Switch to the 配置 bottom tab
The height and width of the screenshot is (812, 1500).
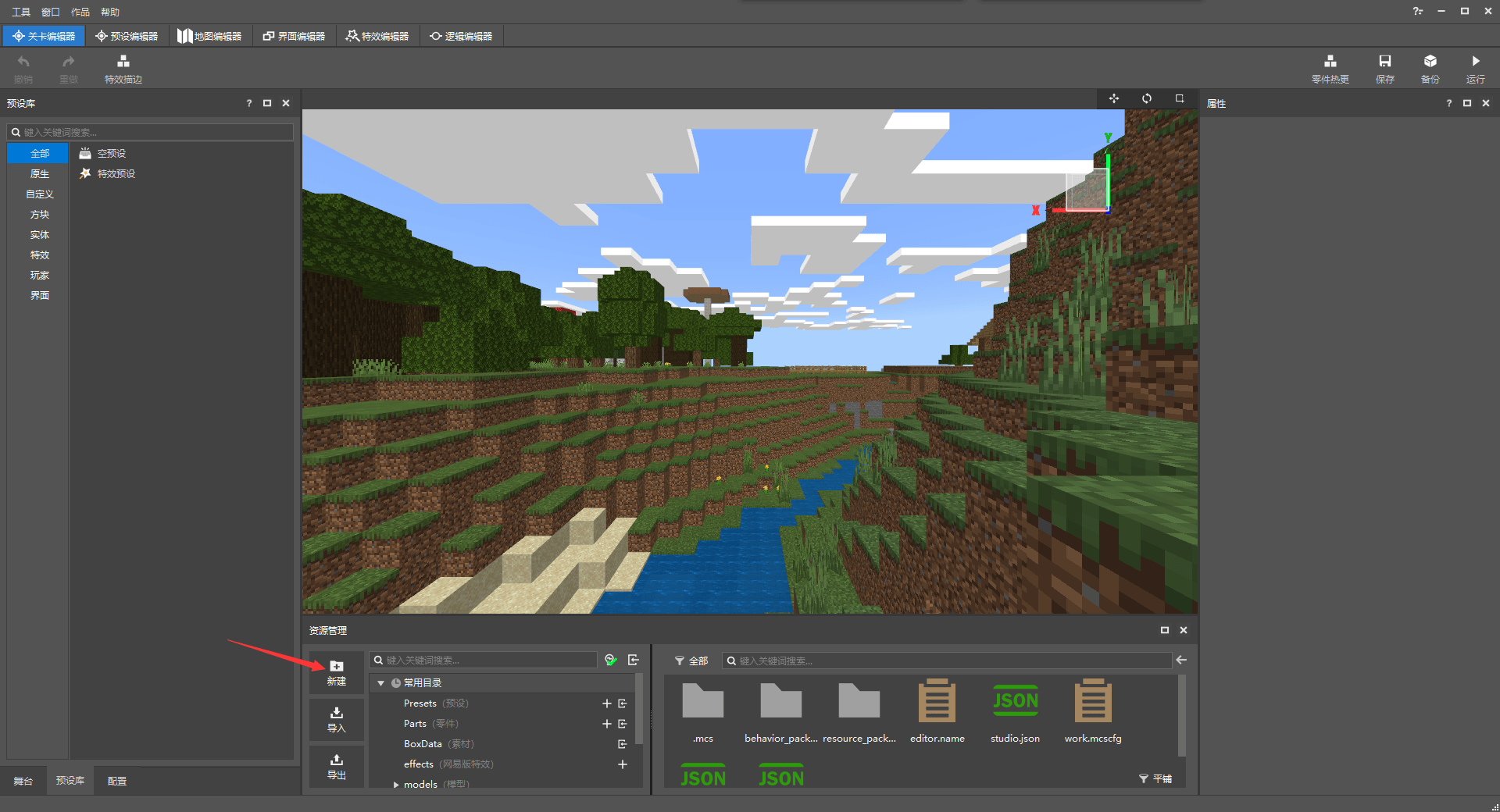click(117, 781)
